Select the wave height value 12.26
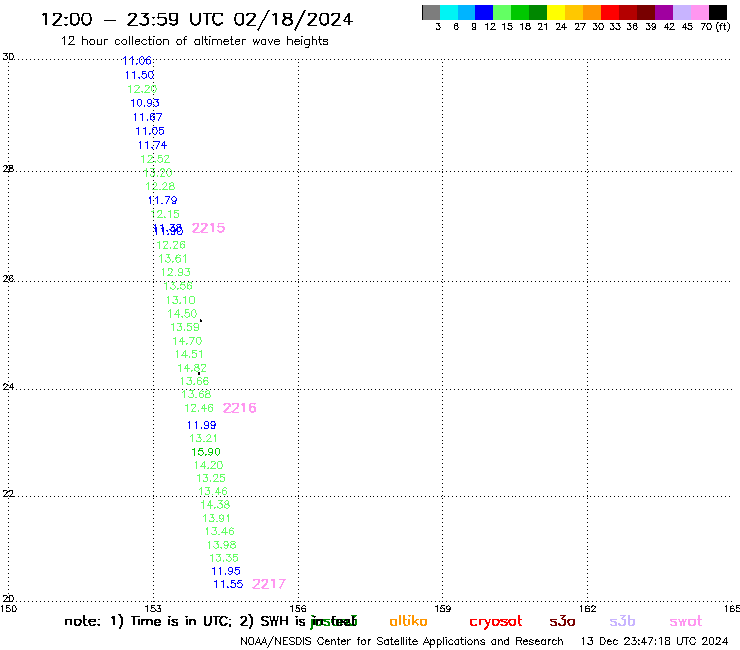Screen dimensions: 740x650 [171, 245]
